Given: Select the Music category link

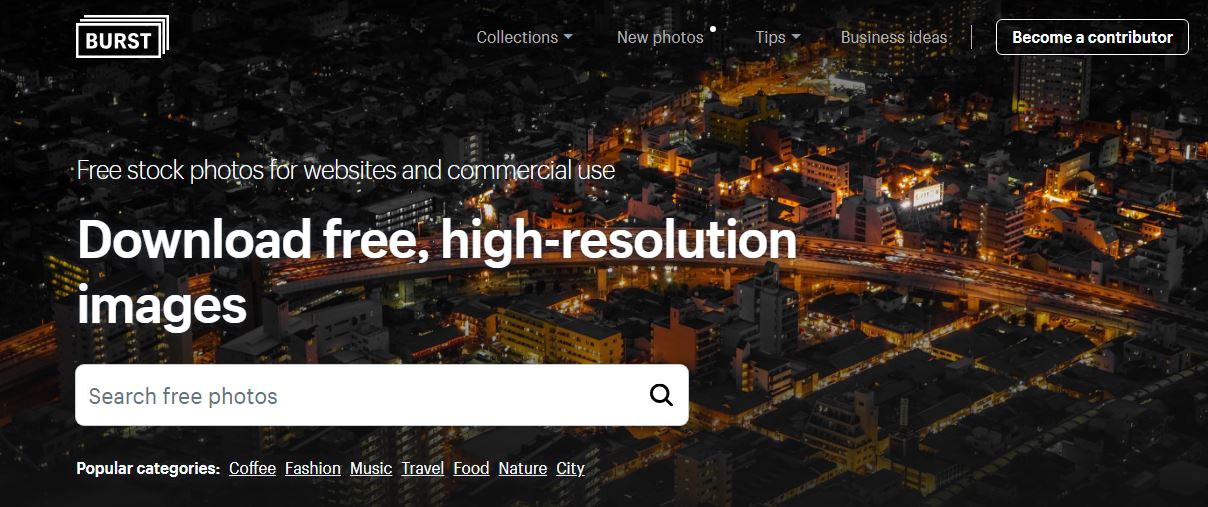Looking at the screenshot, I should point(371,468).
